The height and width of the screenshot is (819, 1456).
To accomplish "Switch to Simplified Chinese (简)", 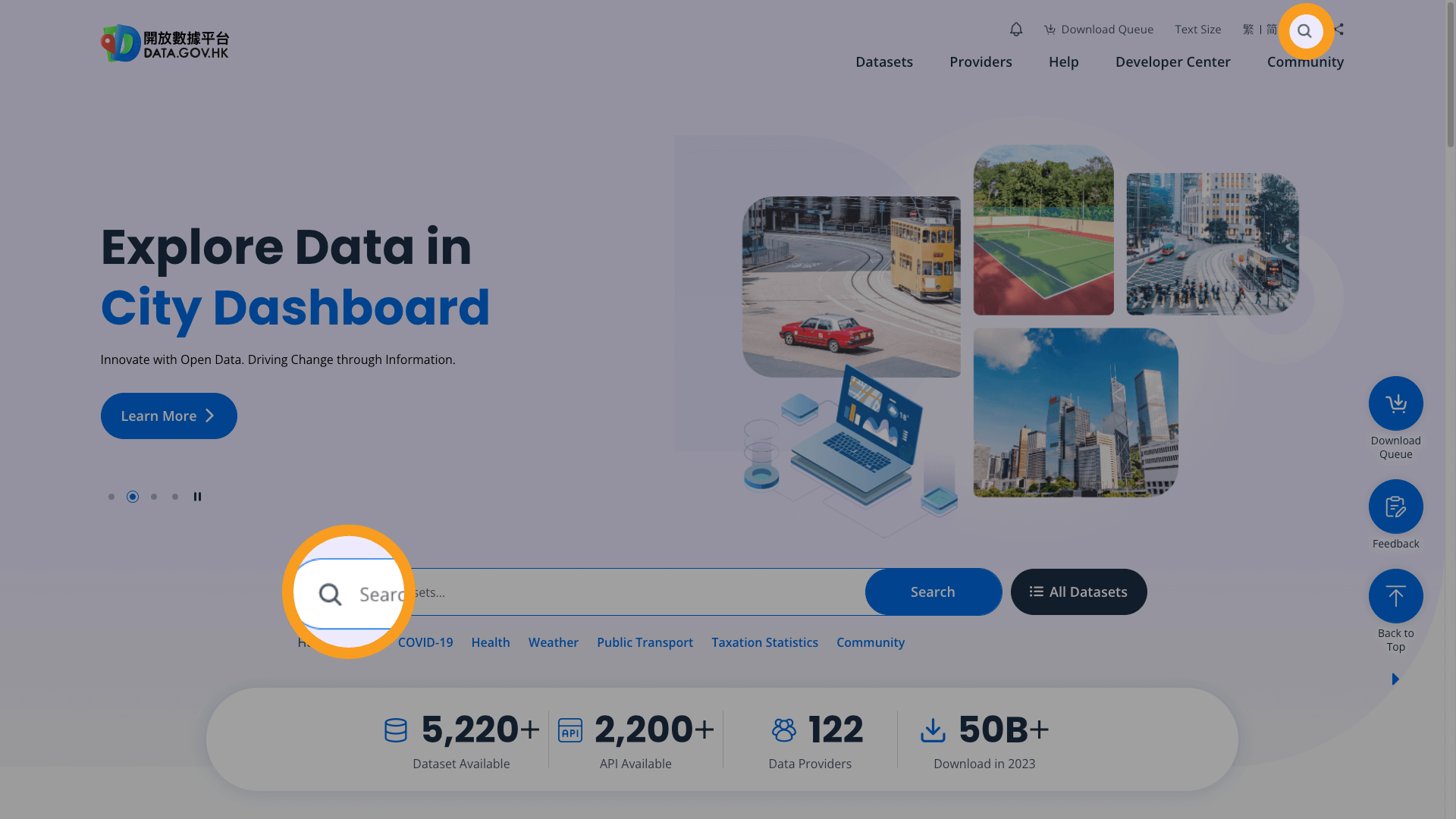I will (1272, 30).
